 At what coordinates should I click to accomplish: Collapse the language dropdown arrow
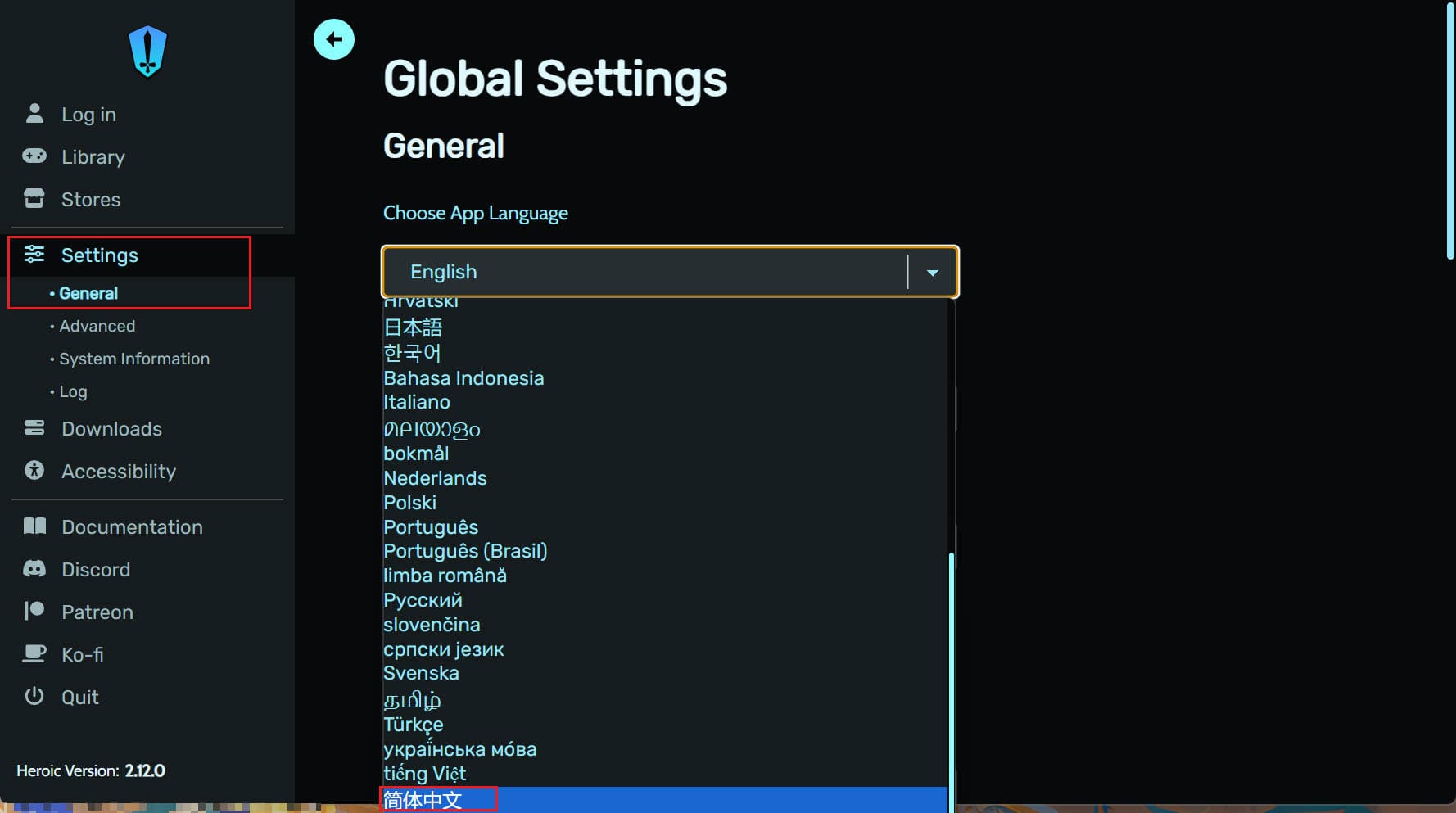(x=932, y=273)
